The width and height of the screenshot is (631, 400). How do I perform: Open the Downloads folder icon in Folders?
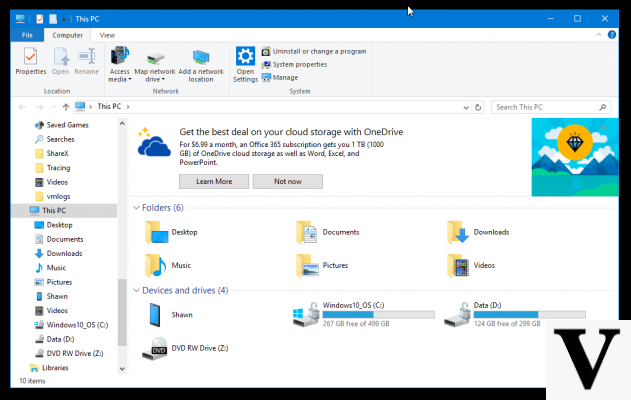point(458,232)
